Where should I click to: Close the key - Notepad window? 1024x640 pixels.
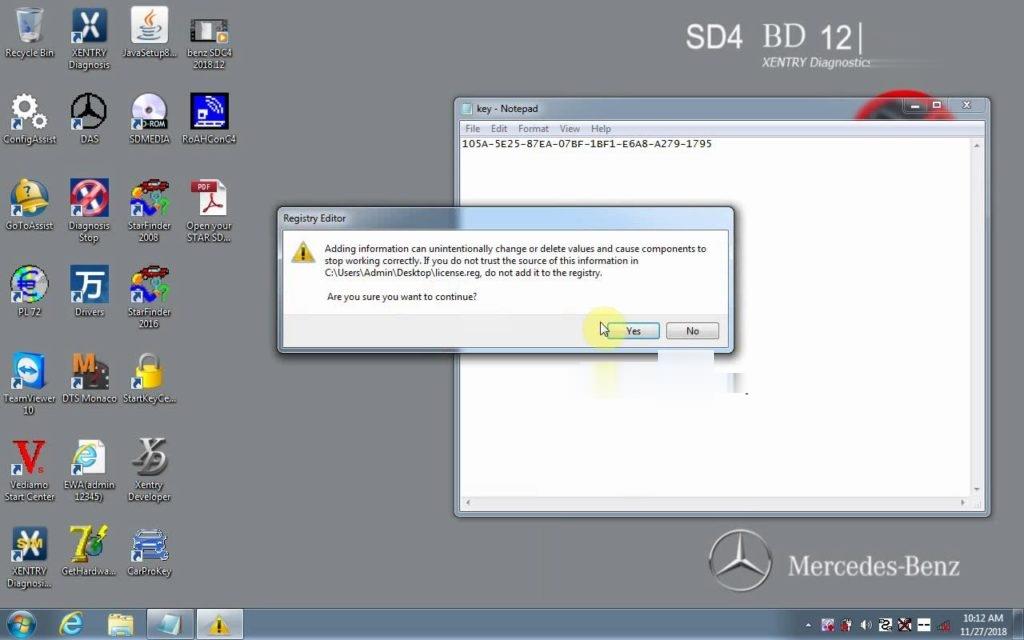tap(967, 106)
